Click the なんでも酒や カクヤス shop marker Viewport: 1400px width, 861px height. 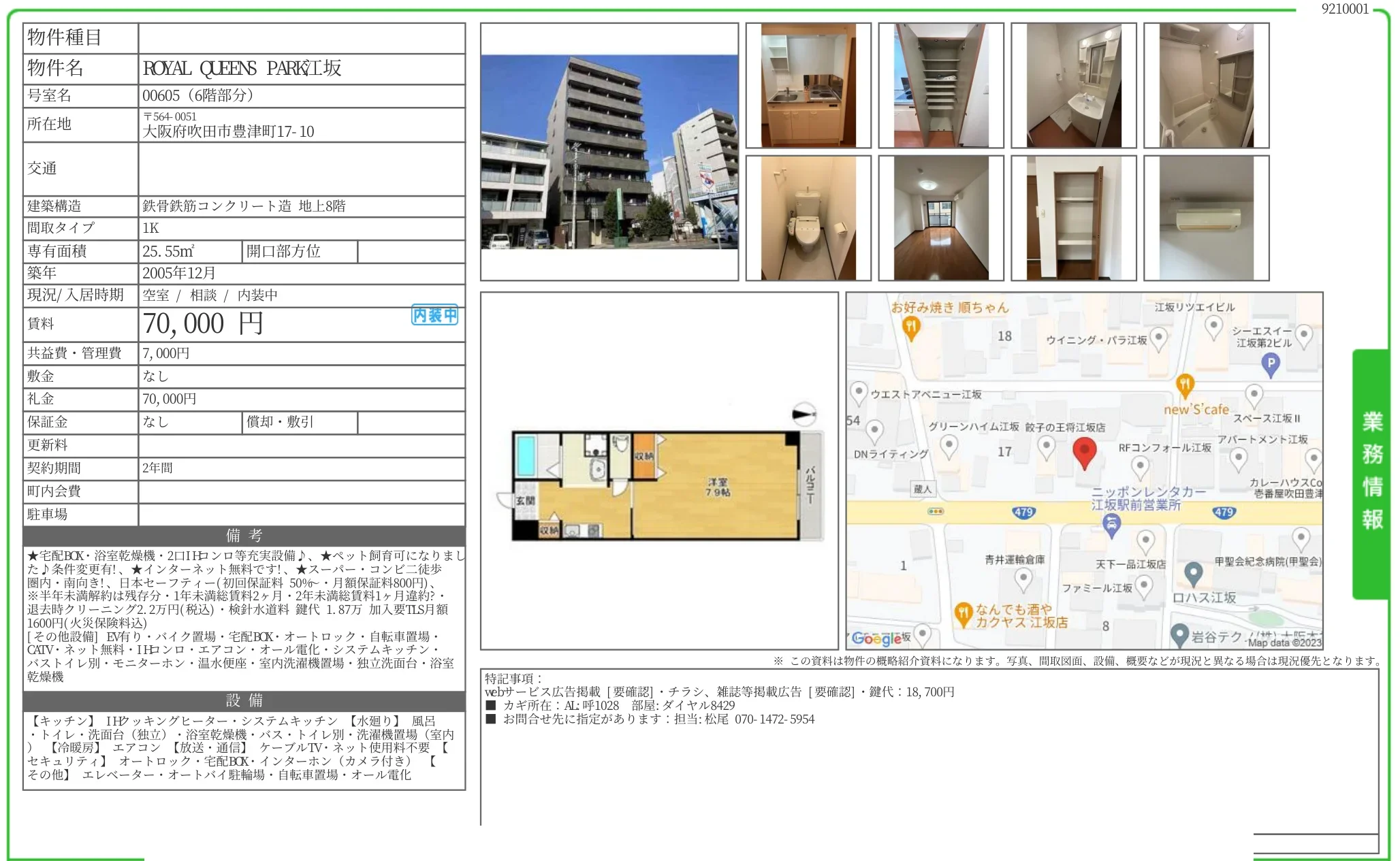pos(962,613)
